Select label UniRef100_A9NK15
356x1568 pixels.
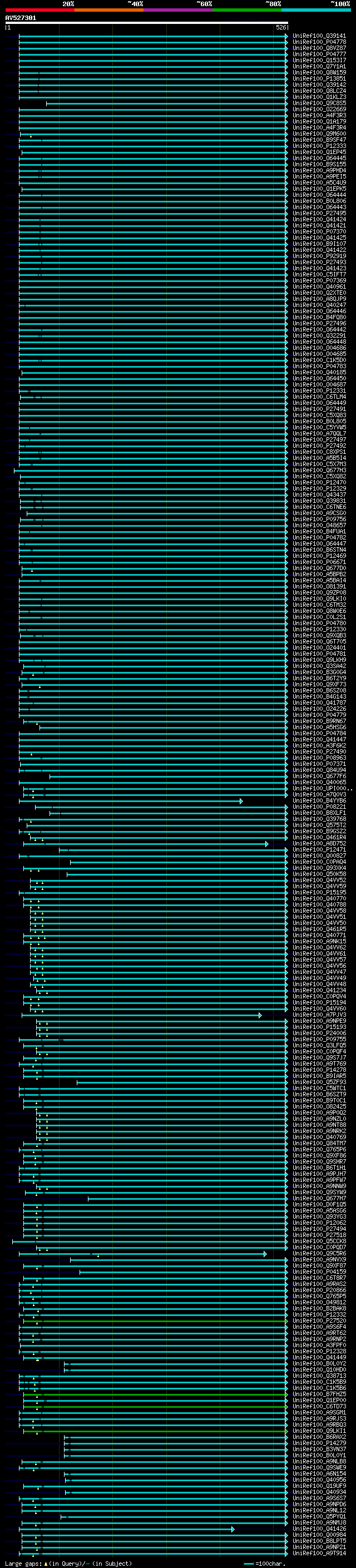[x=319, y=941]
